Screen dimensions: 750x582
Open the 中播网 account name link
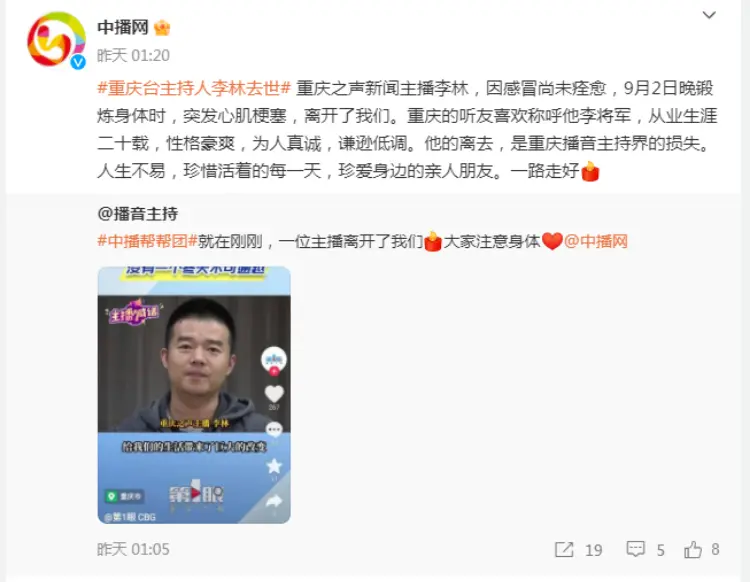tap(123, 27)
